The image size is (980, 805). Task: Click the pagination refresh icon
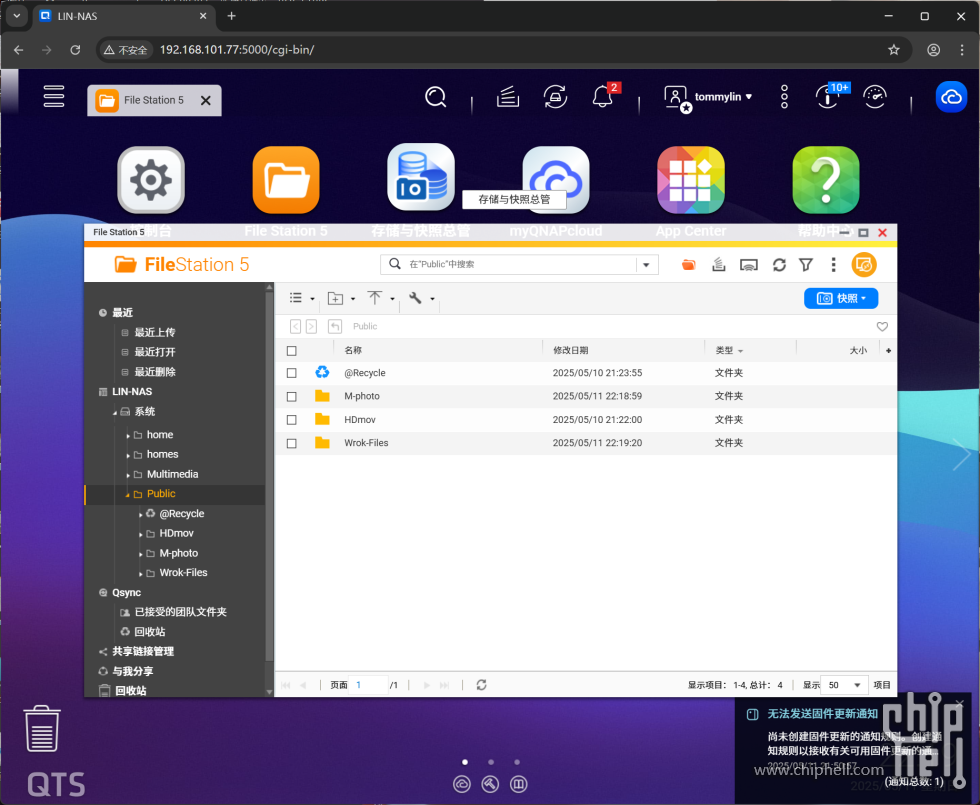coord(481,685)
